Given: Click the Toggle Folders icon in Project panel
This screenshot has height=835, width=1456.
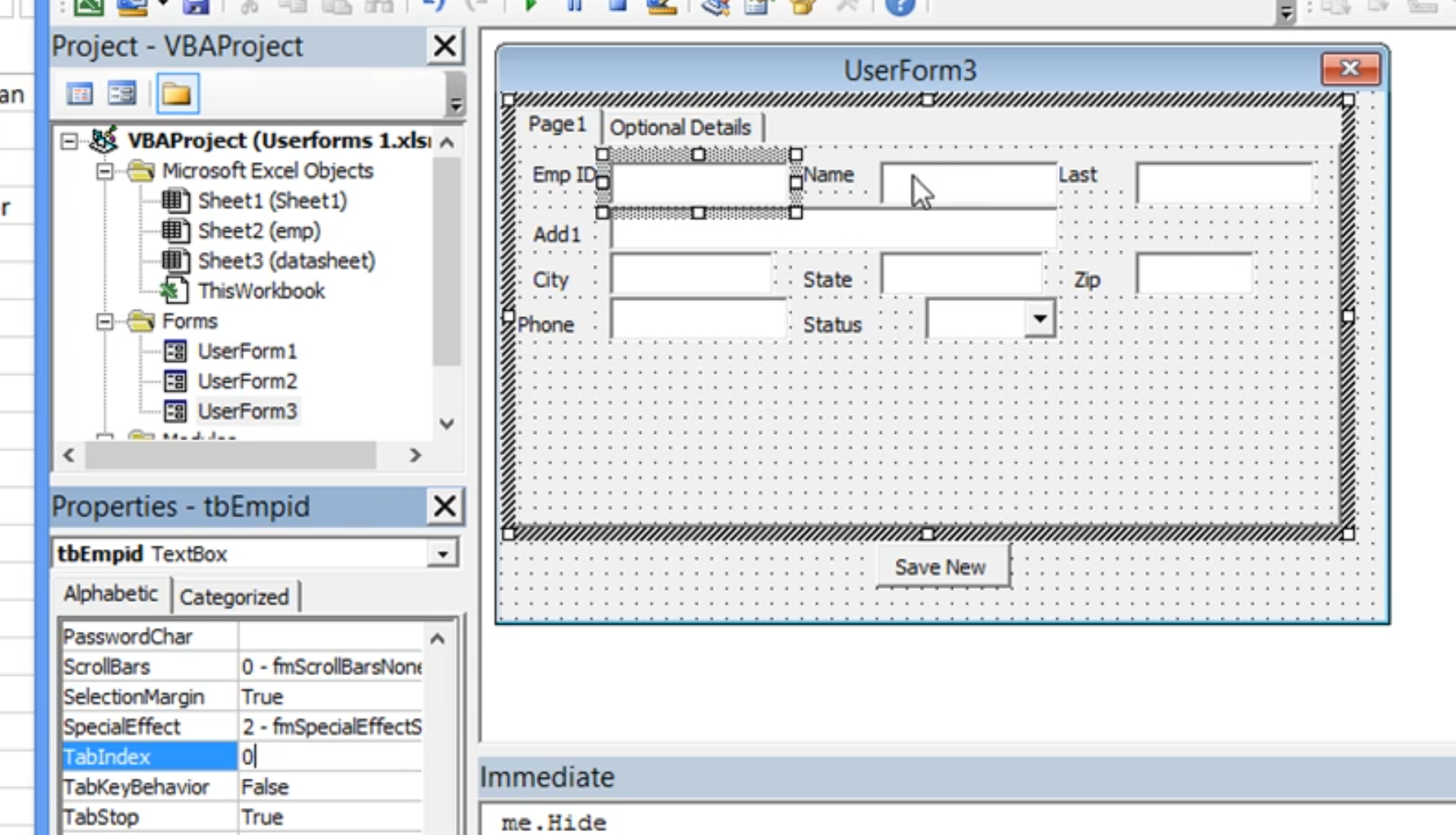Looking at the screenshot, I should pos(177,94).
